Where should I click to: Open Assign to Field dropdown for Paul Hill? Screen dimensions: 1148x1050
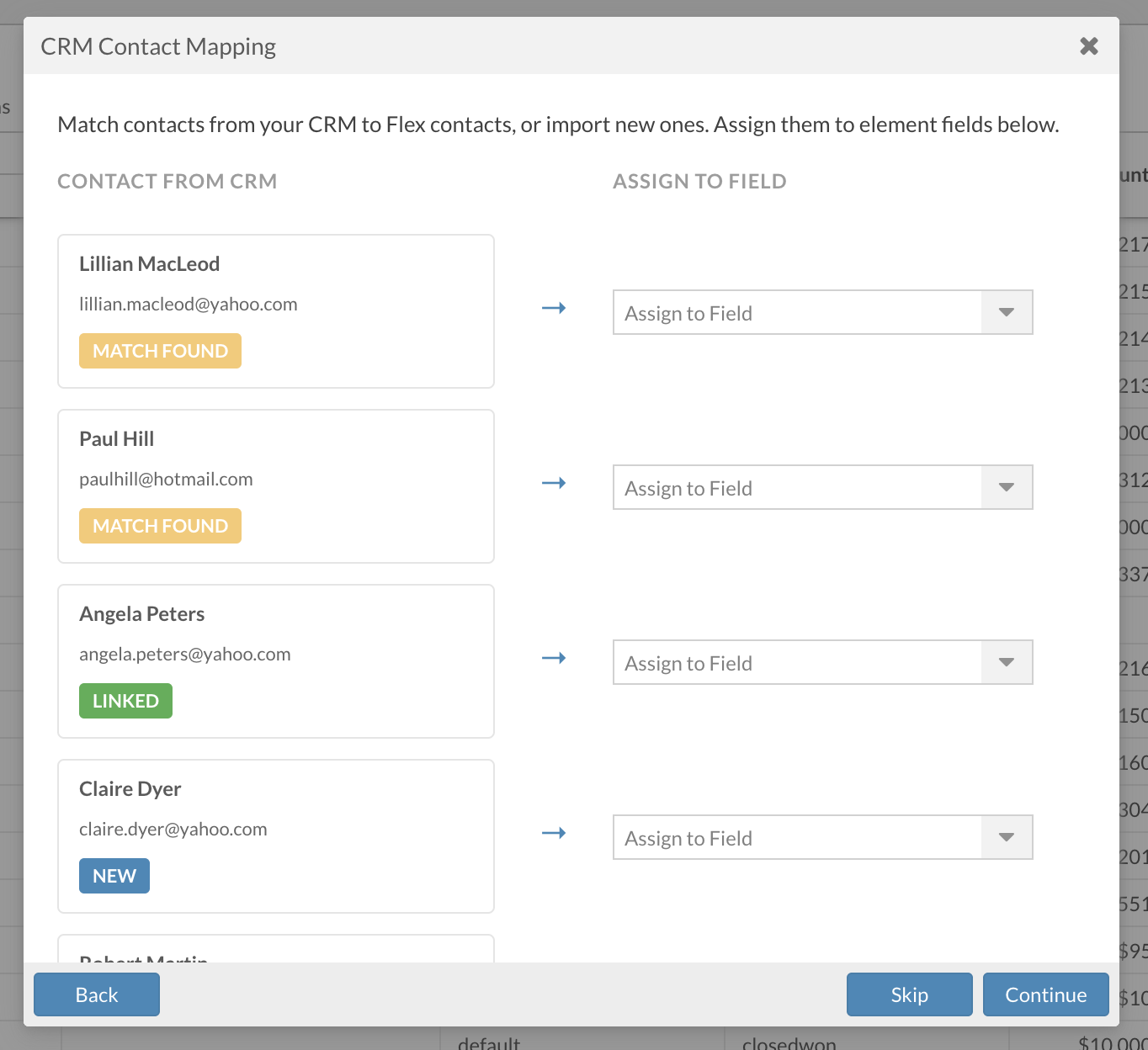tap(822, 488)
